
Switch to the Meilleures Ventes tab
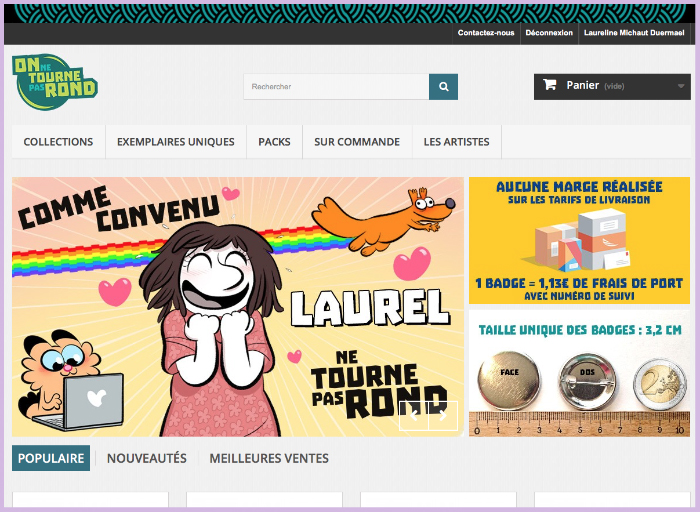pos(269,458)
